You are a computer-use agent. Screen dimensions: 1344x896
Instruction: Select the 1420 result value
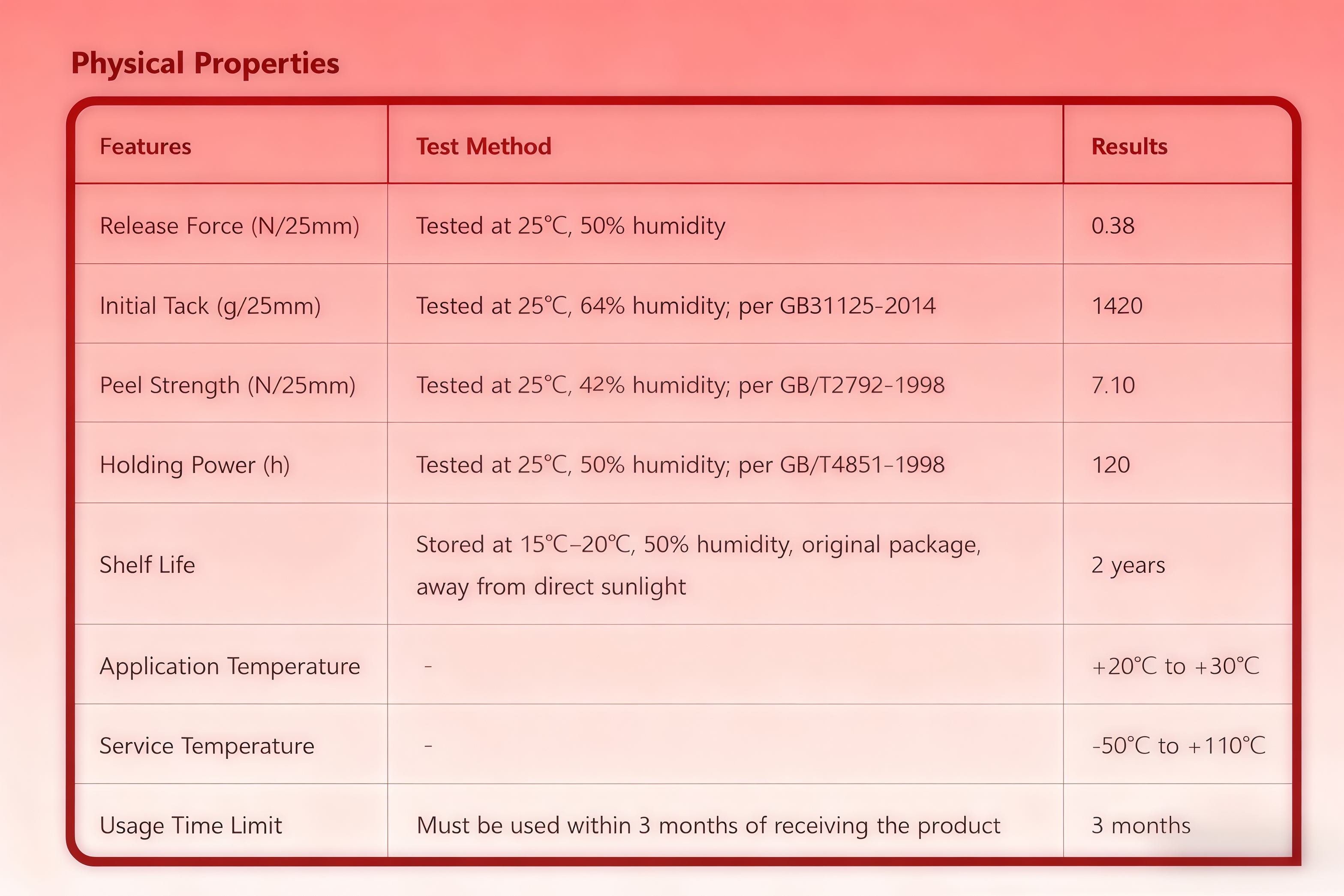point(1117,306)
